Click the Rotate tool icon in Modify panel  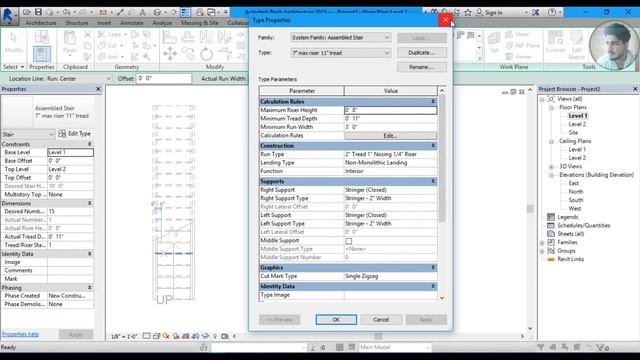[x=207, y=53]
